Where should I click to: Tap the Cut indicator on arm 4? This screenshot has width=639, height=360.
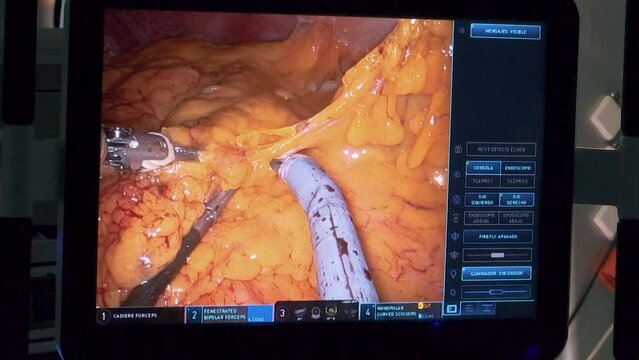[425, 306]
